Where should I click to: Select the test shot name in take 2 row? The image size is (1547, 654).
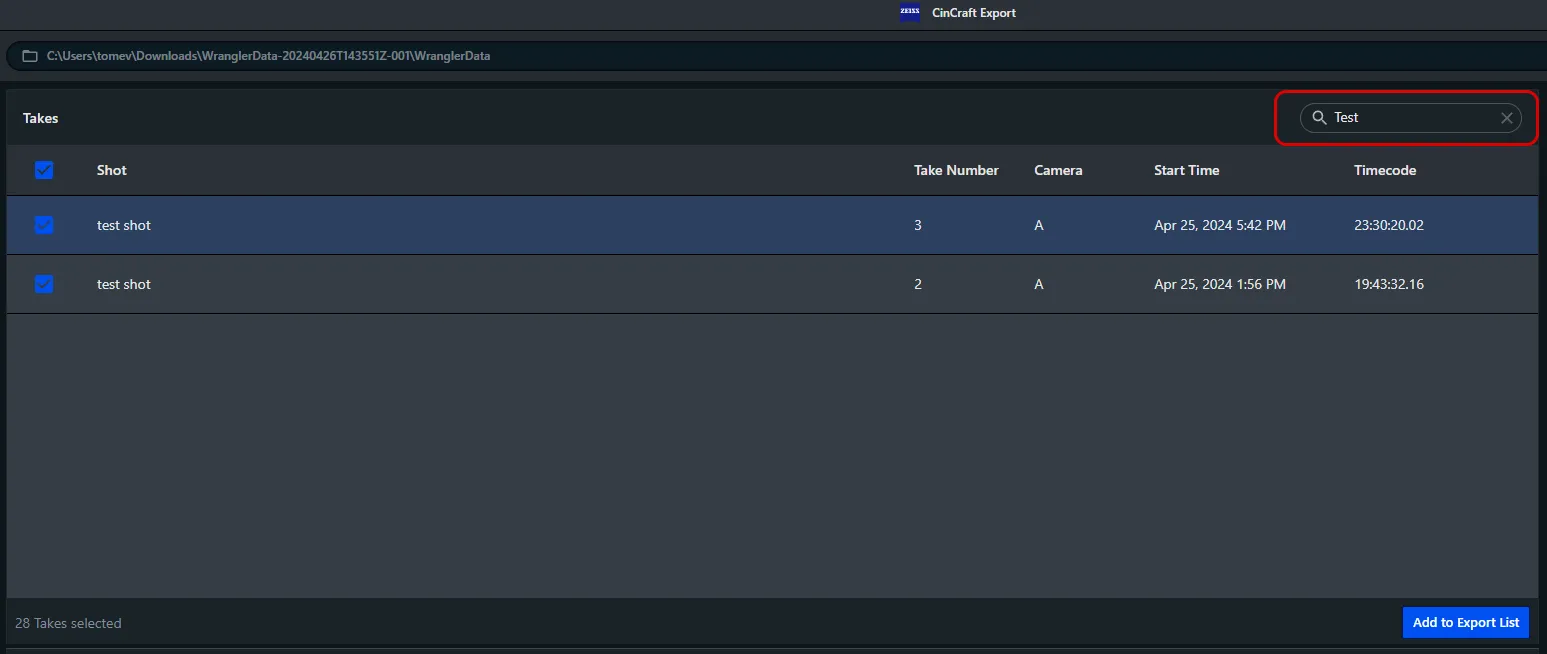click(x=124, y=284)
